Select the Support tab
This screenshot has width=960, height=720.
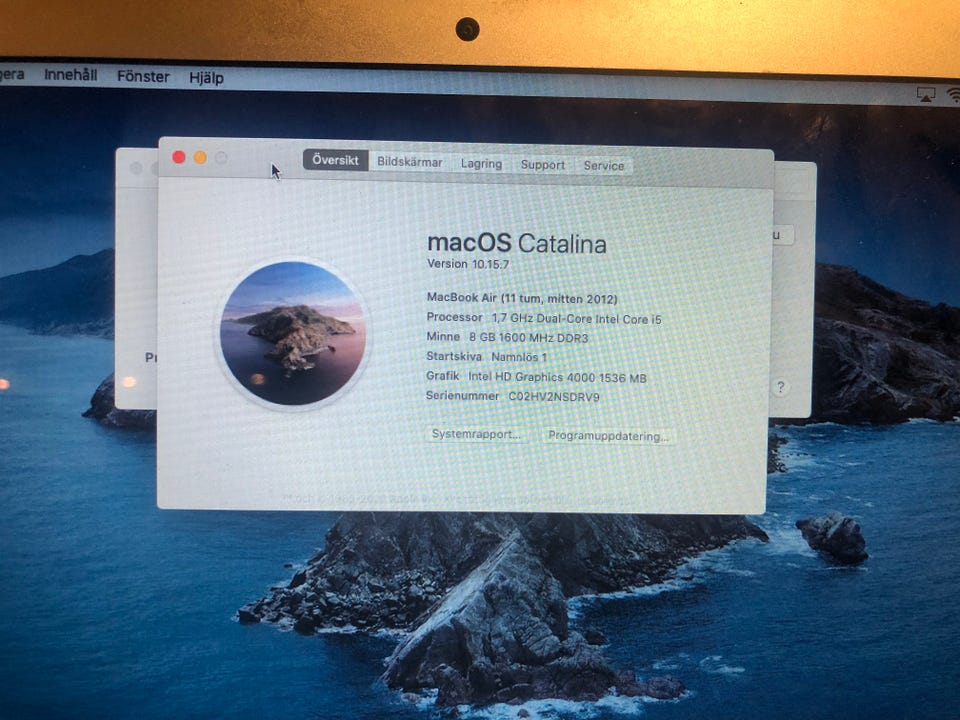[x=542, y=165]
